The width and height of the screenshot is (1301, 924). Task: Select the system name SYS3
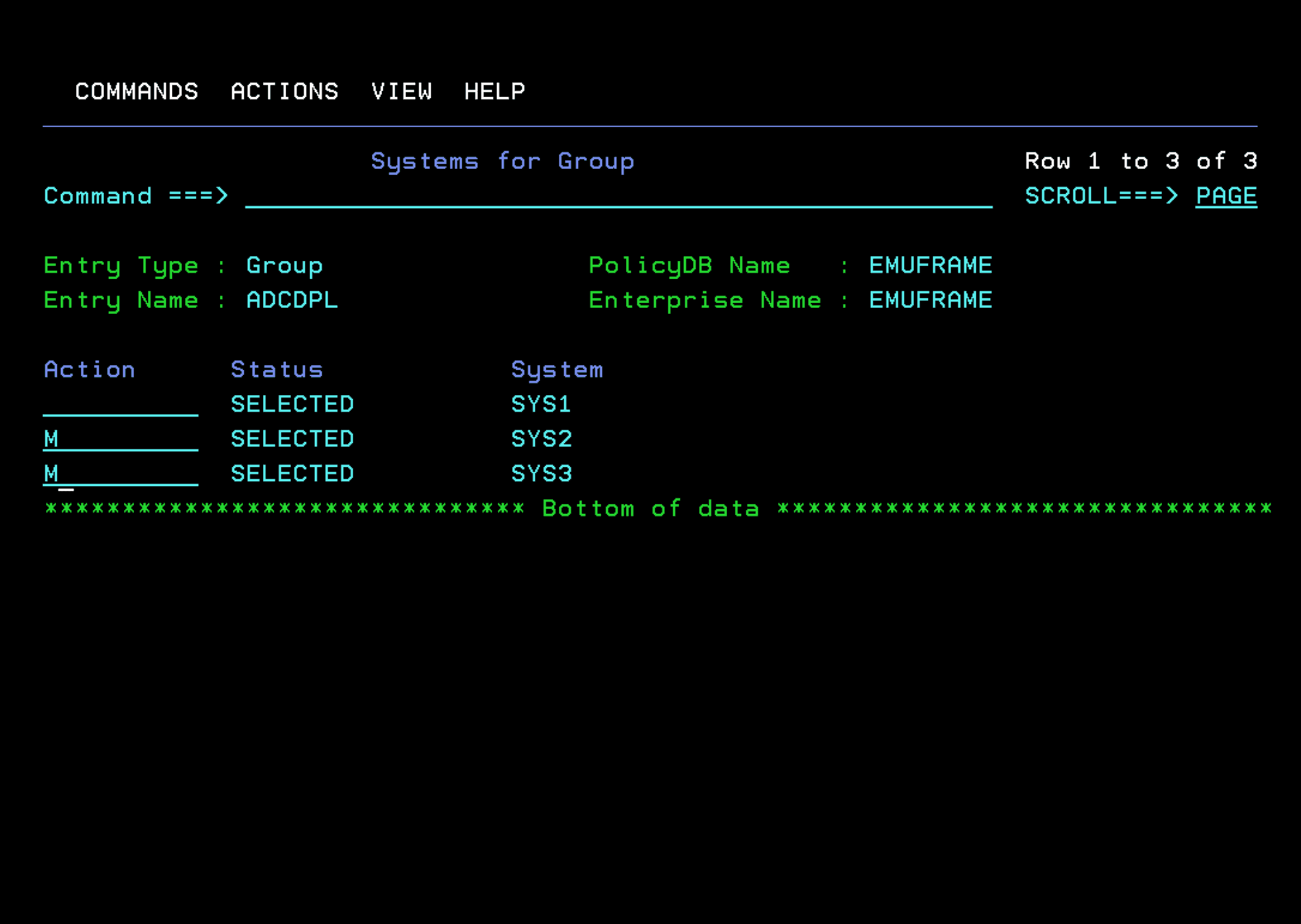point(542,473)
